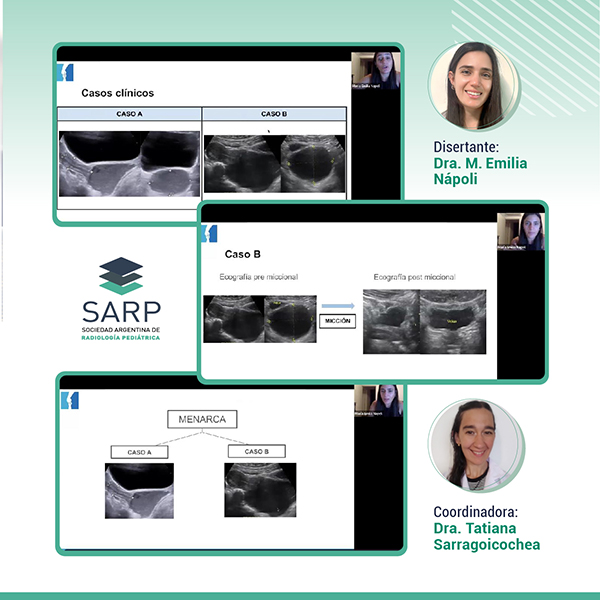Click the SARP logo graphic
The height and width of the screenshot is (600, 600).
tap(121, 276)
